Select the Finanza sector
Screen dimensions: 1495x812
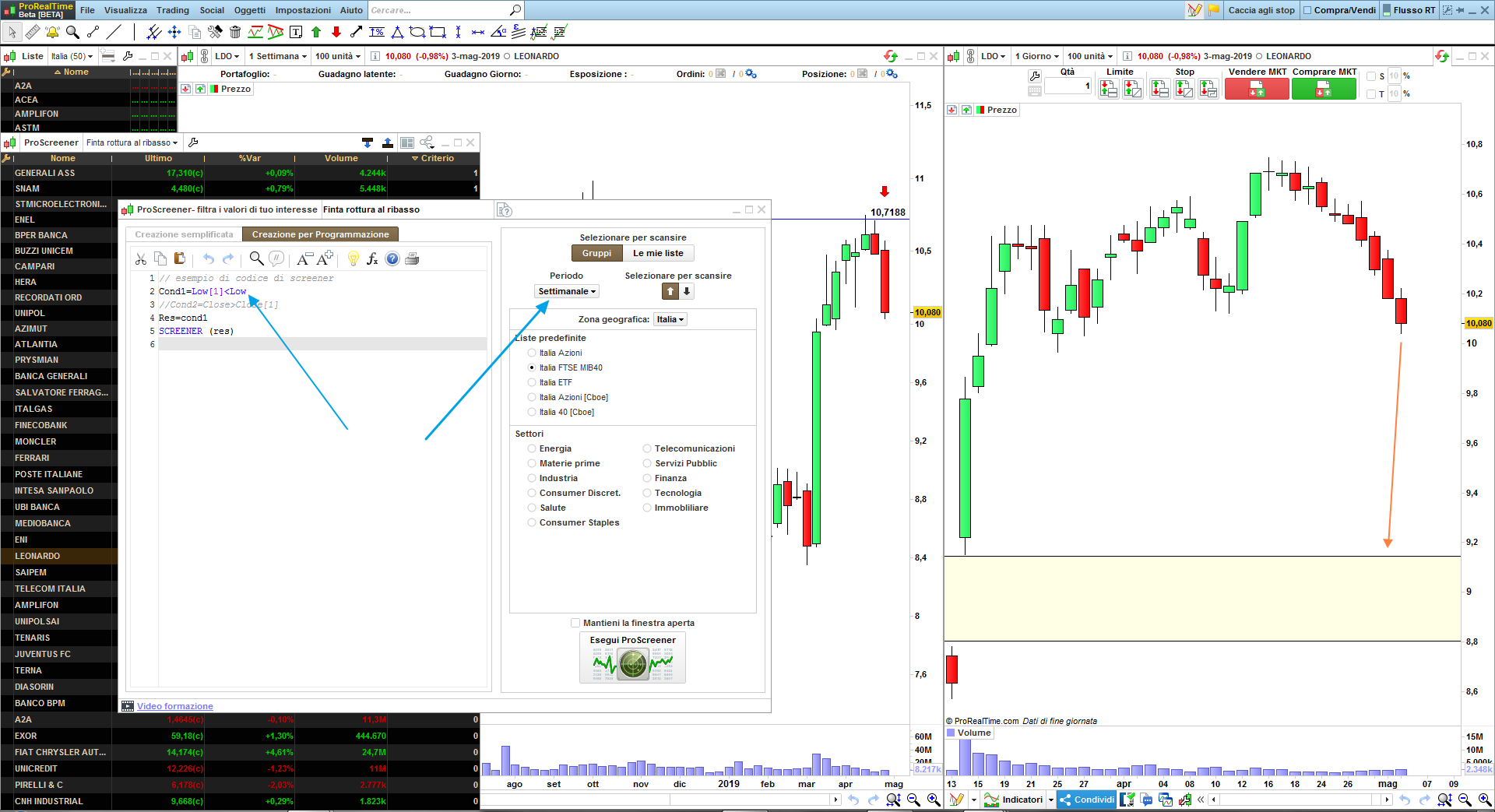(x=647, y=478)
